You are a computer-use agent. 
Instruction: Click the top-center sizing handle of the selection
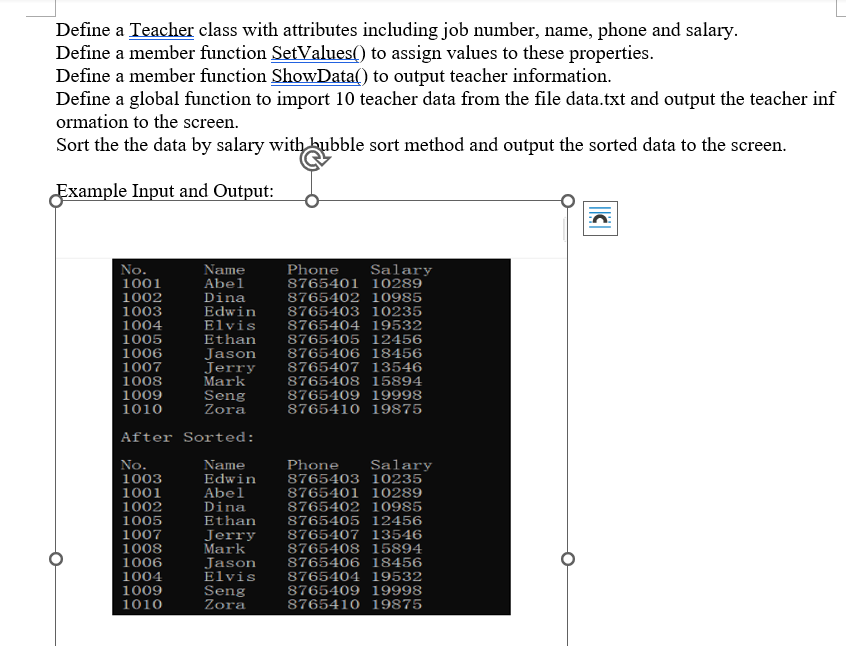pyautogui.click(x=313, y=200)
